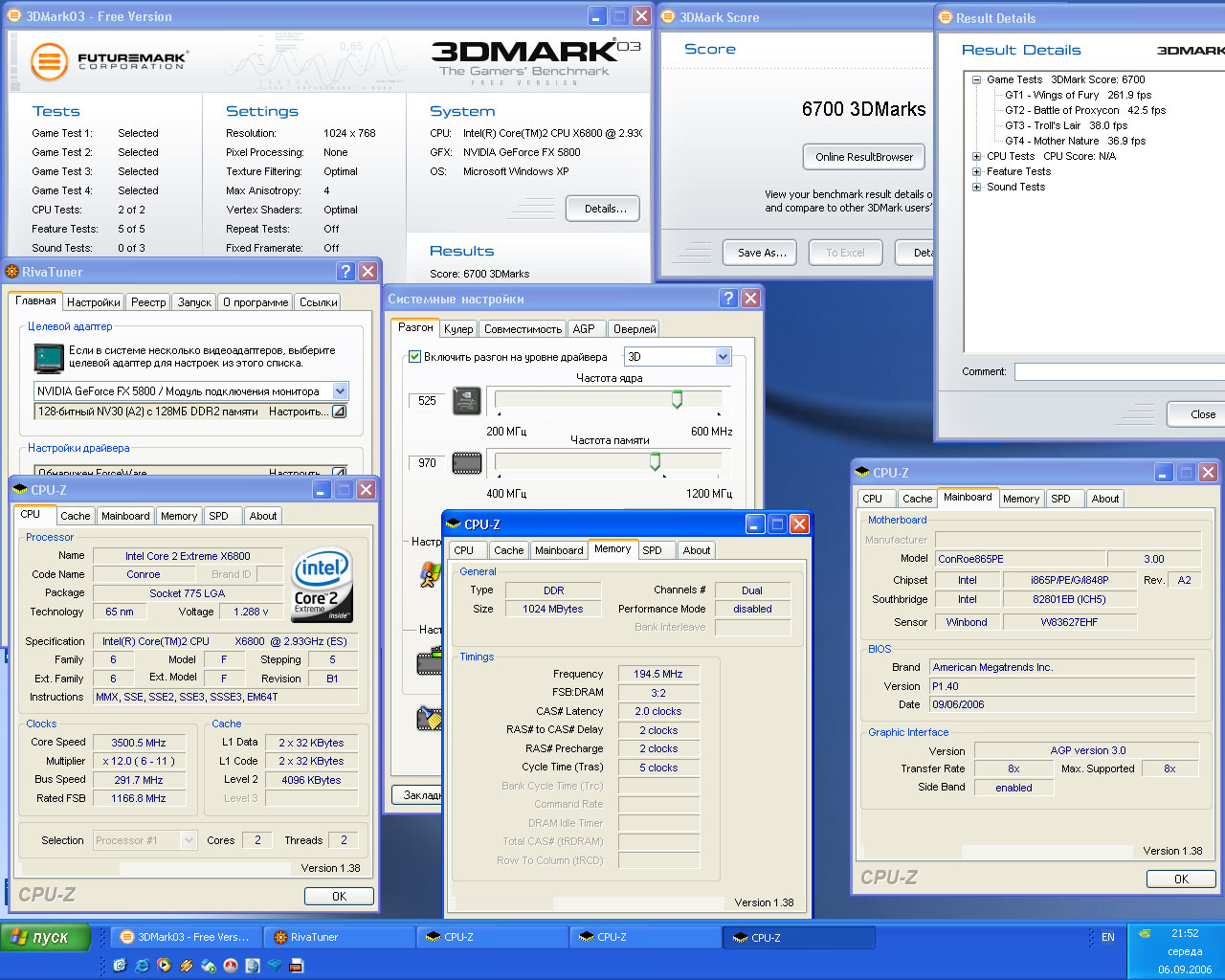The image size is (1225, 980).
Task: Click the GPU chip icon beside core clock
Action: point(466,401)
